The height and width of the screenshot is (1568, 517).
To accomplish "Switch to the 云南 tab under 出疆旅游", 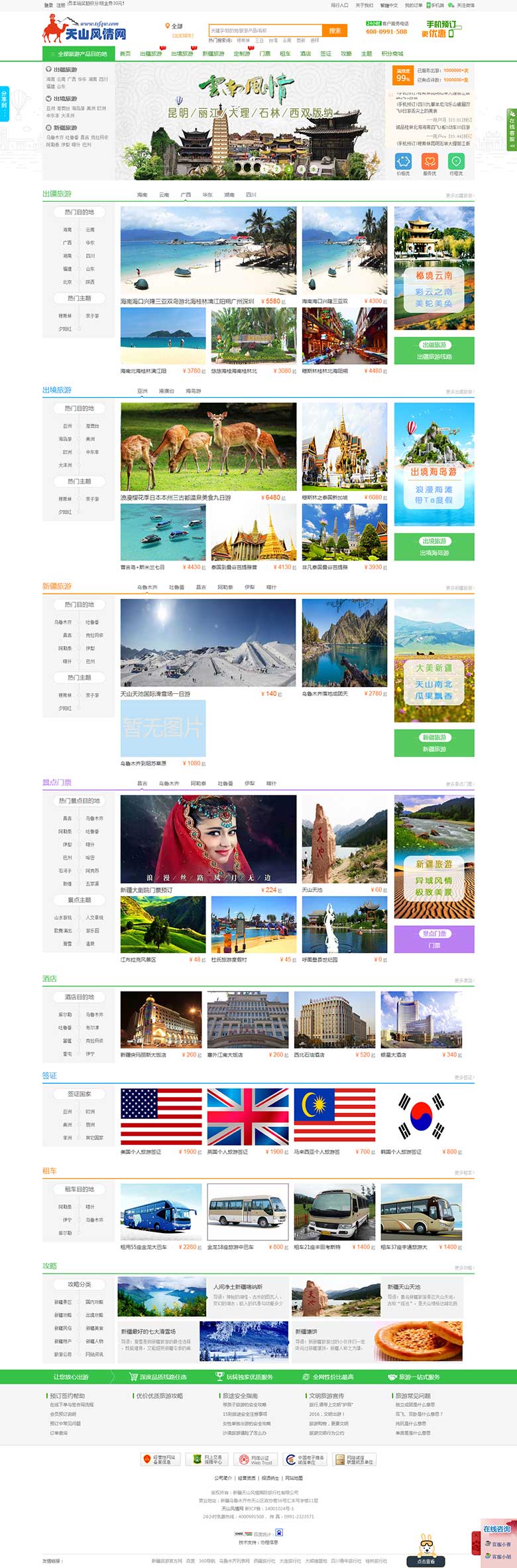I will pos(164,195).
